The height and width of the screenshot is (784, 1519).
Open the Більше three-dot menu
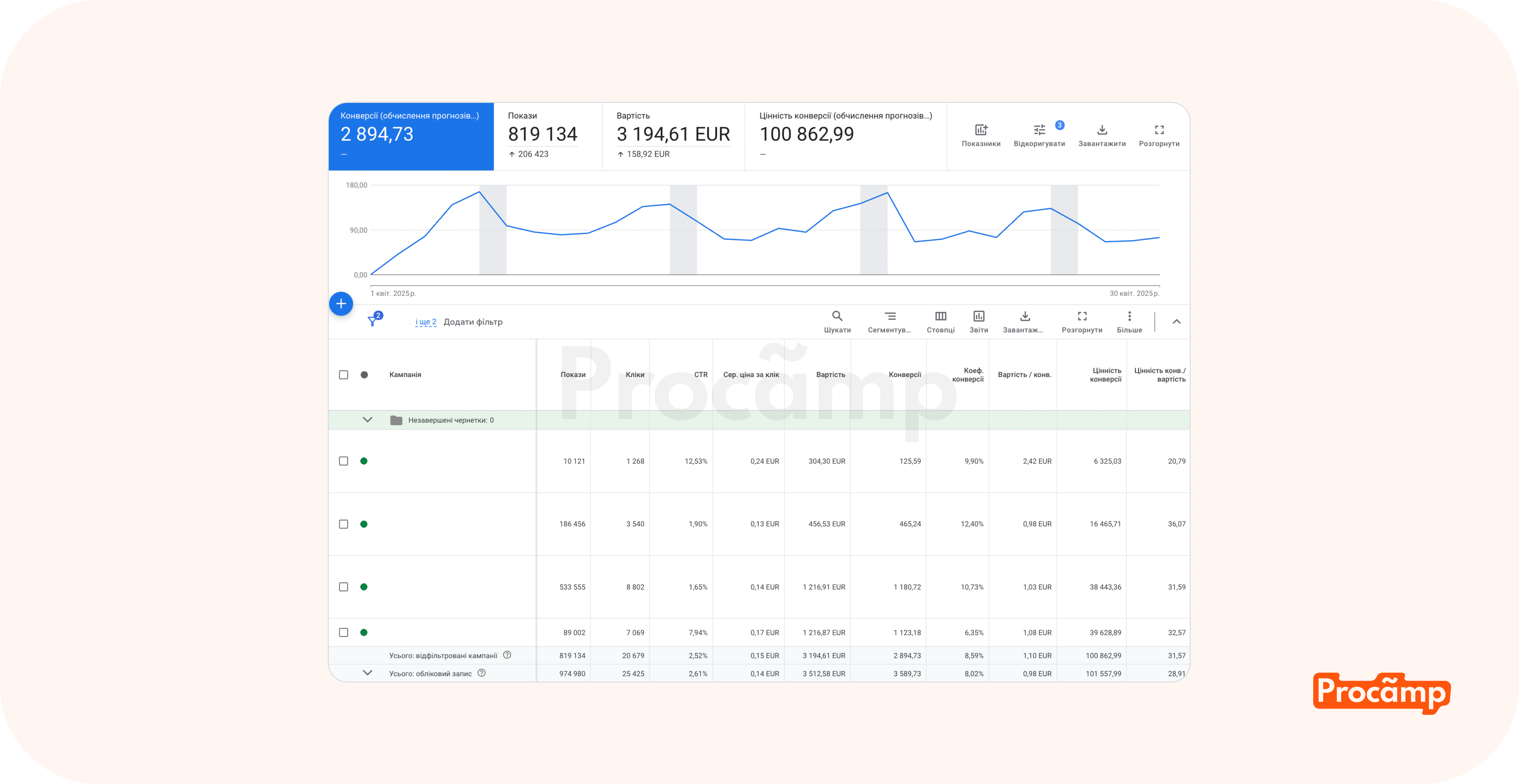pos(1129,317)
